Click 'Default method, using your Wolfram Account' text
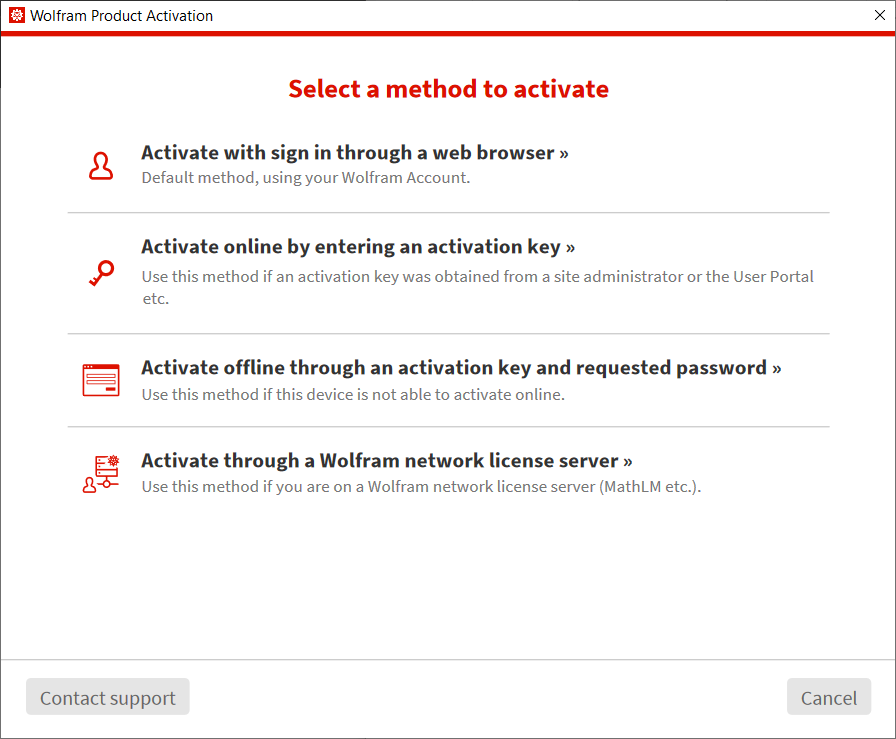896x739 pixels. [x=306, y=178]
